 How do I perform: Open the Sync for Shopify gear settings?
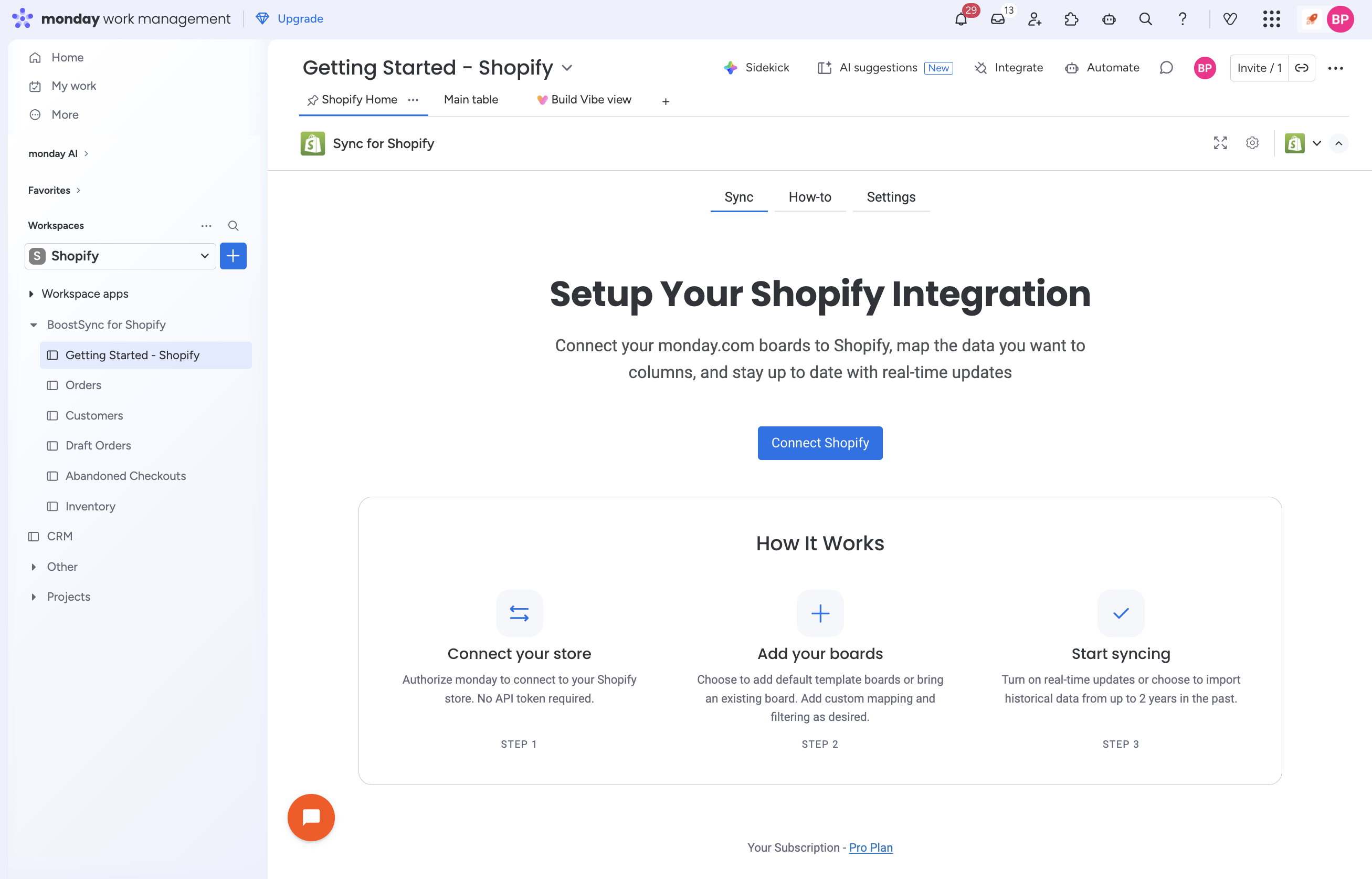[x=1252, y=143]
